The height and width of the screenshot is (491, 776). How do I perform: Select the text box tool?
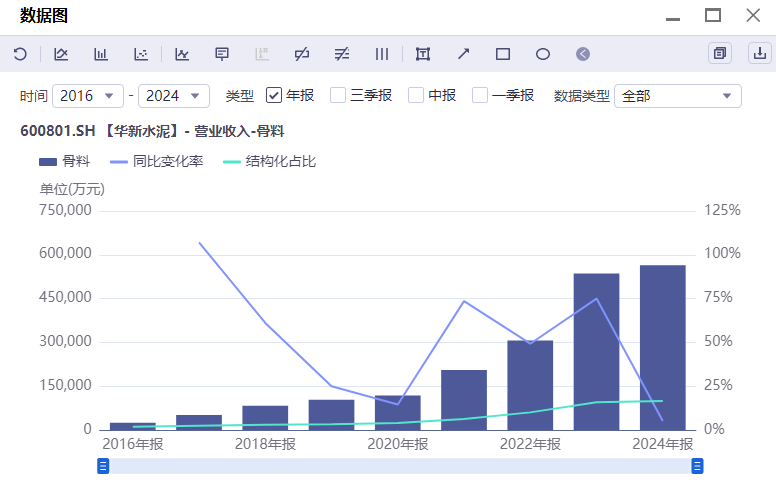pyautogui.click(x=423, y=54)
